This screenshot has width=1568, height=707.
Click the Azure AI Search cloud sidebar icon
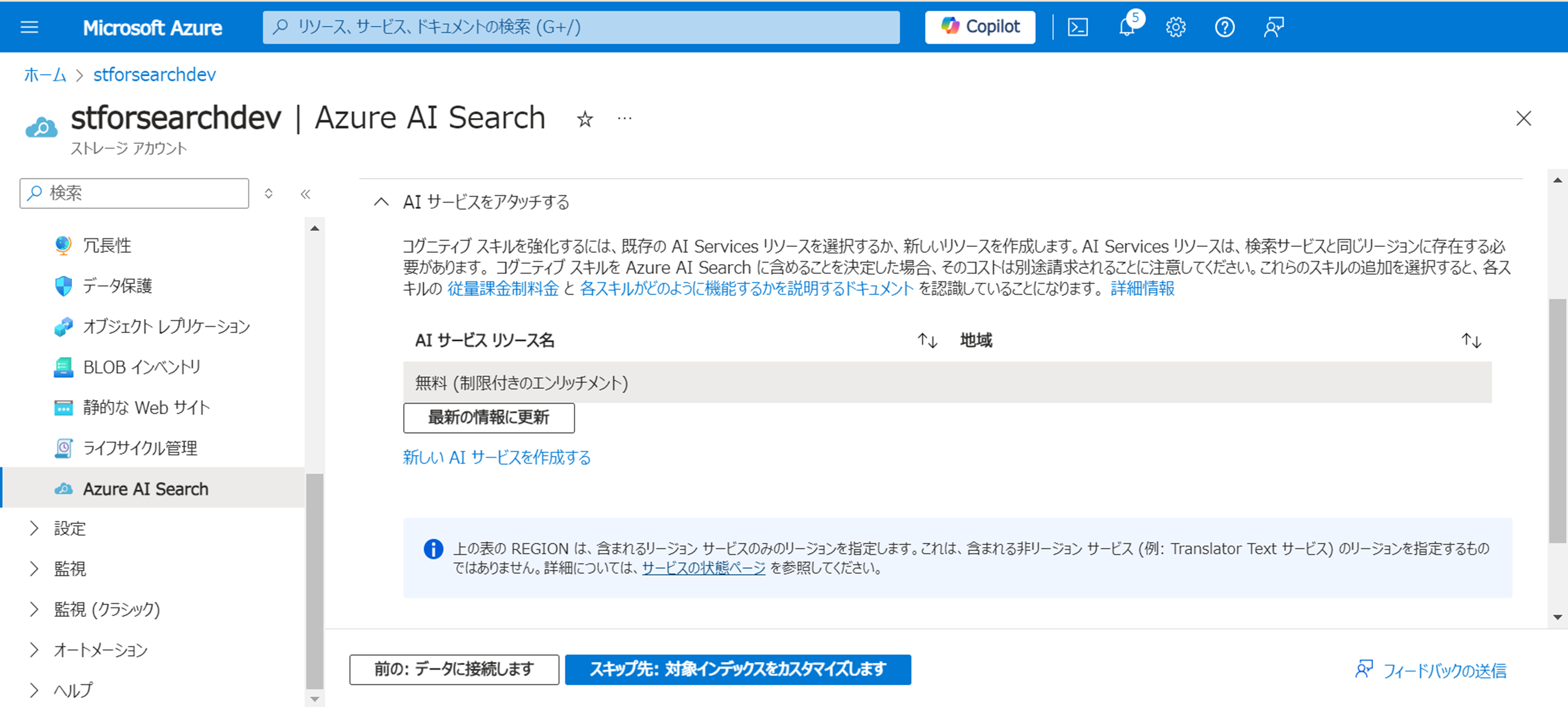64,489
